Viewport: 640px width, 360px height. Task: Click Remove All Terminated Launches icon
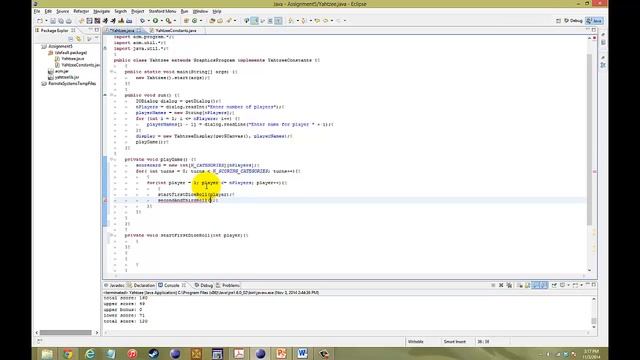point(509,285)
